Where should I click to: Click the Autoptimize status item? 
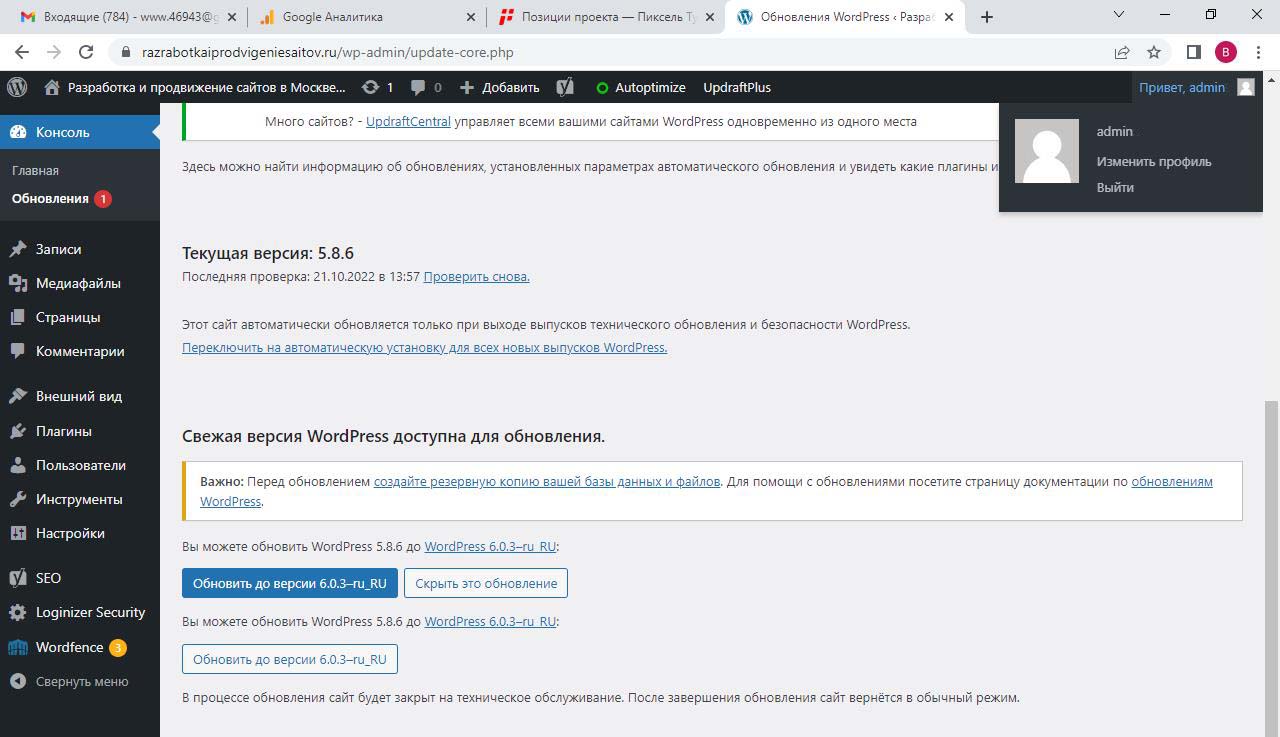point(640,87)
